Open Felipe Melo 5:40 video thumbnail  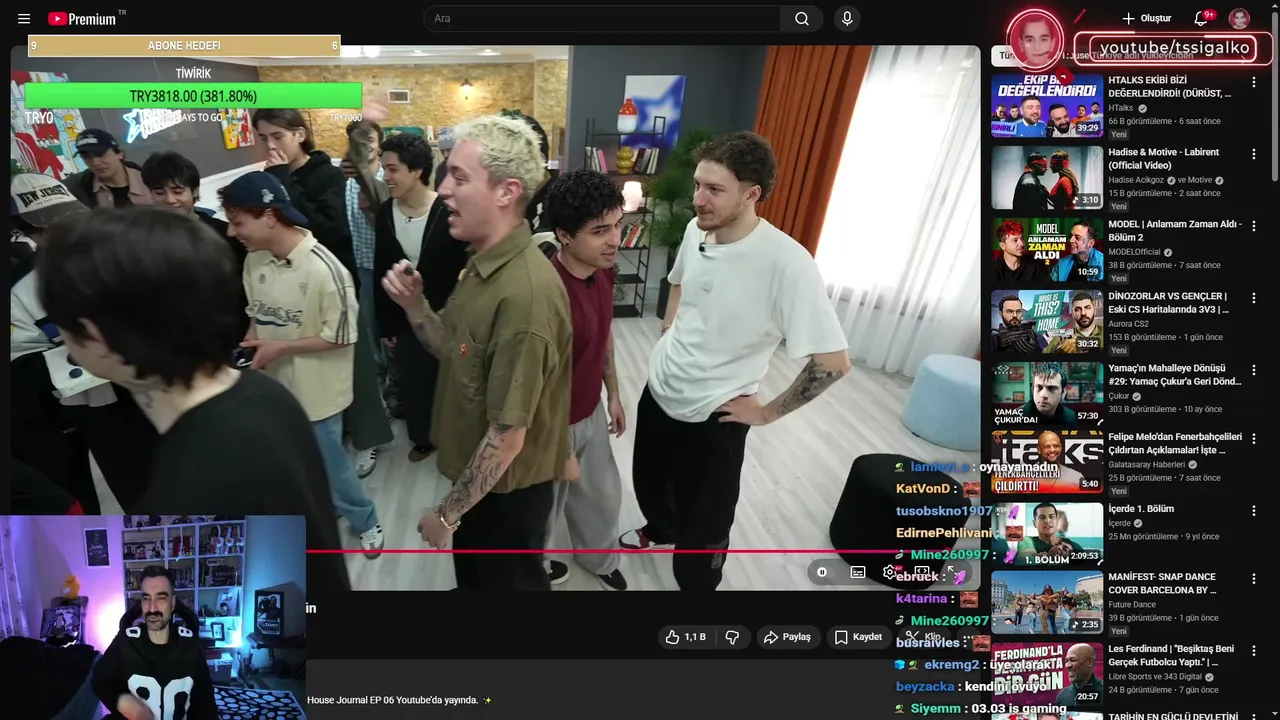1047,461
